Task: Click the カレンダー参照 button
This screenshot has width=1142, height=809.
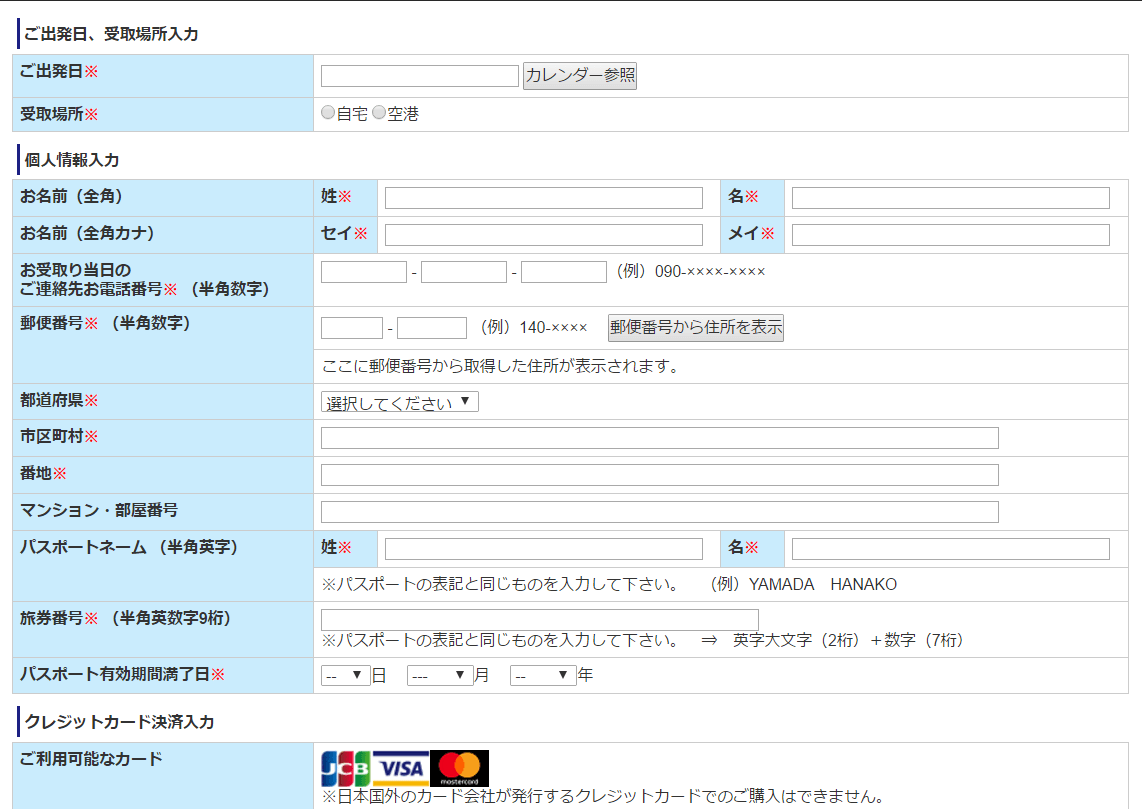Action: [580, 76]
